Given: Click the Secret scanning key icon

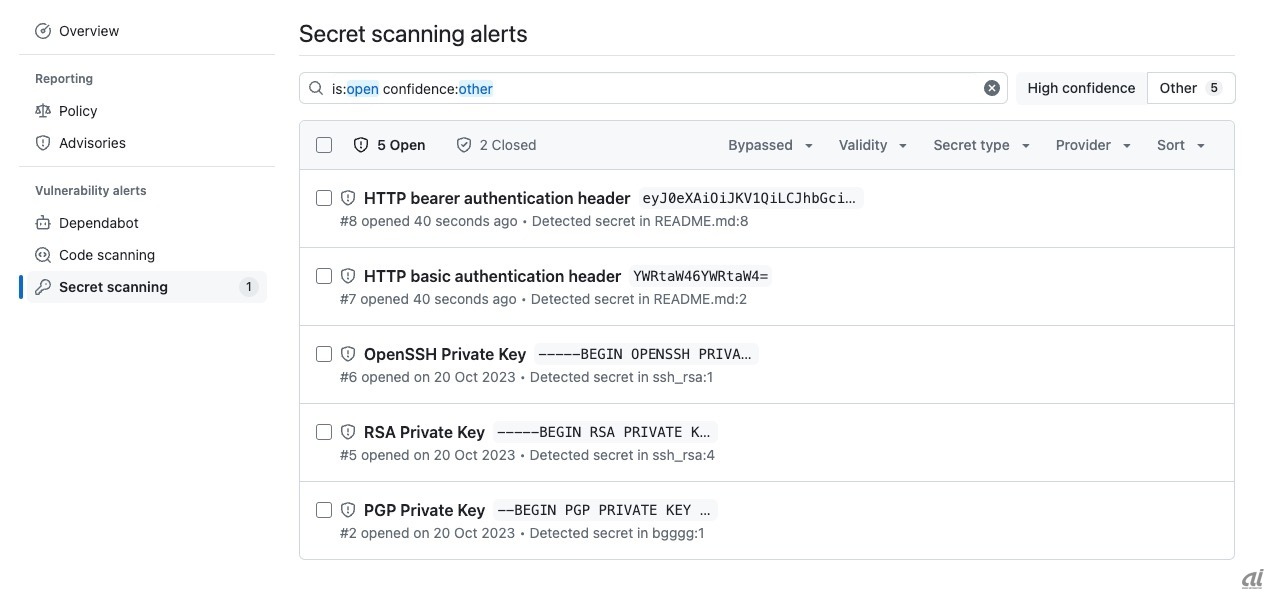Looking at the screenshot, I should click(43, 287).
